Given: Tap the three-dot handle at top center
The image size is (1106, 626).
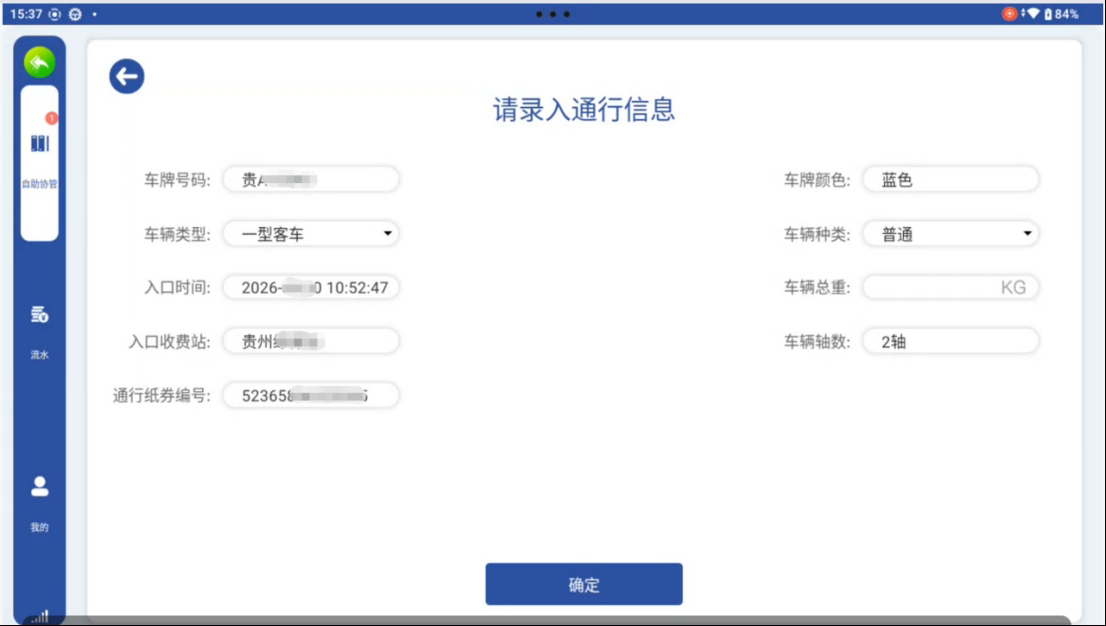Looking at the screenshot, I should [x=553, y=14].
